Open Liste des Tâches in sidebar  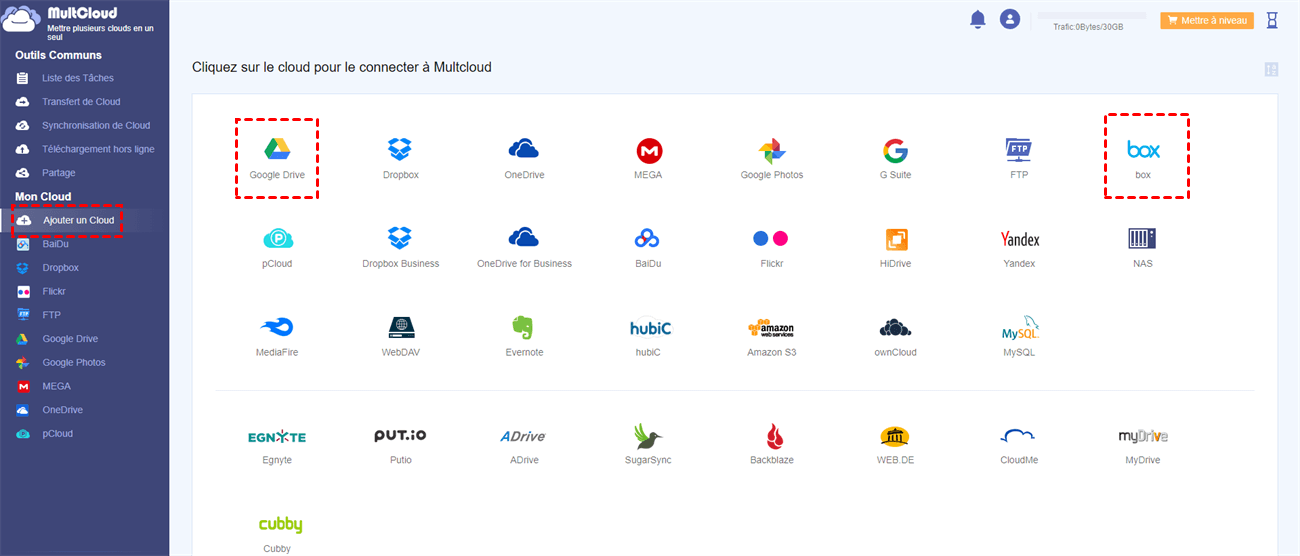tap(78, 78)
